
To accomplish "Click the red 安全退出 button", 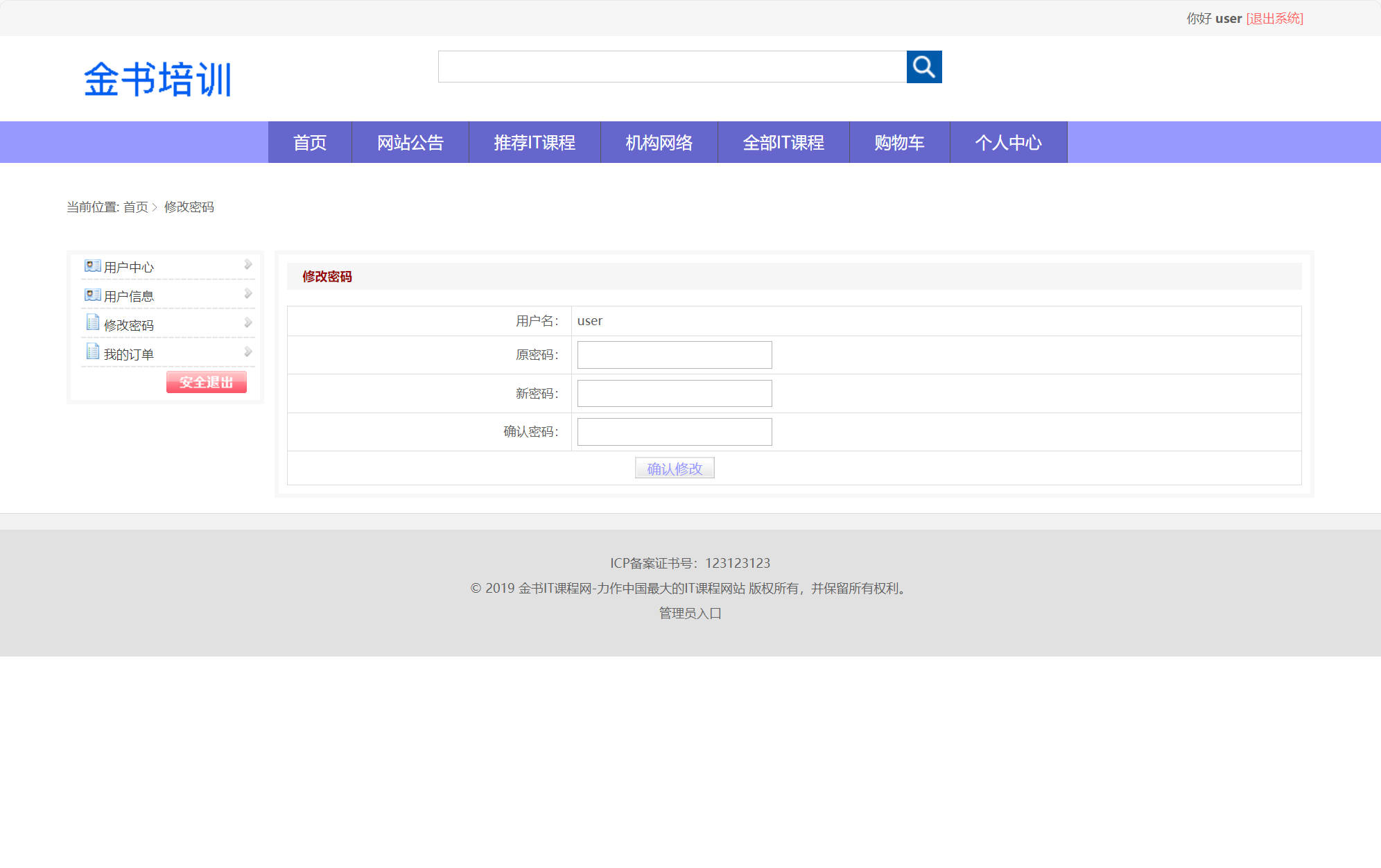I will [x=206, y=382].
